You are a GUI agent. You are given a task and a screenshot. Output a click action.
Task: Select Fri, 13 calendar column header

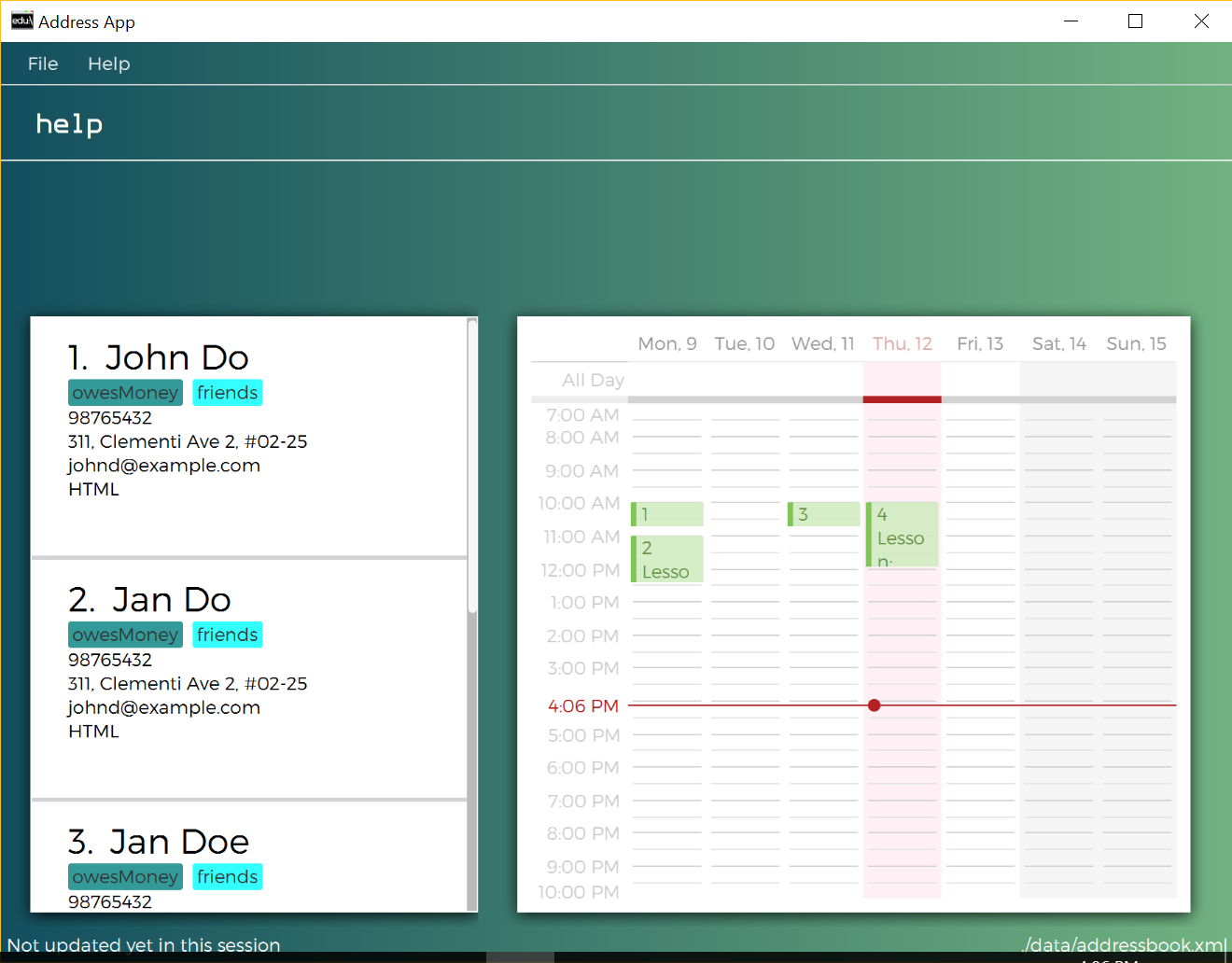pos(980,343)
